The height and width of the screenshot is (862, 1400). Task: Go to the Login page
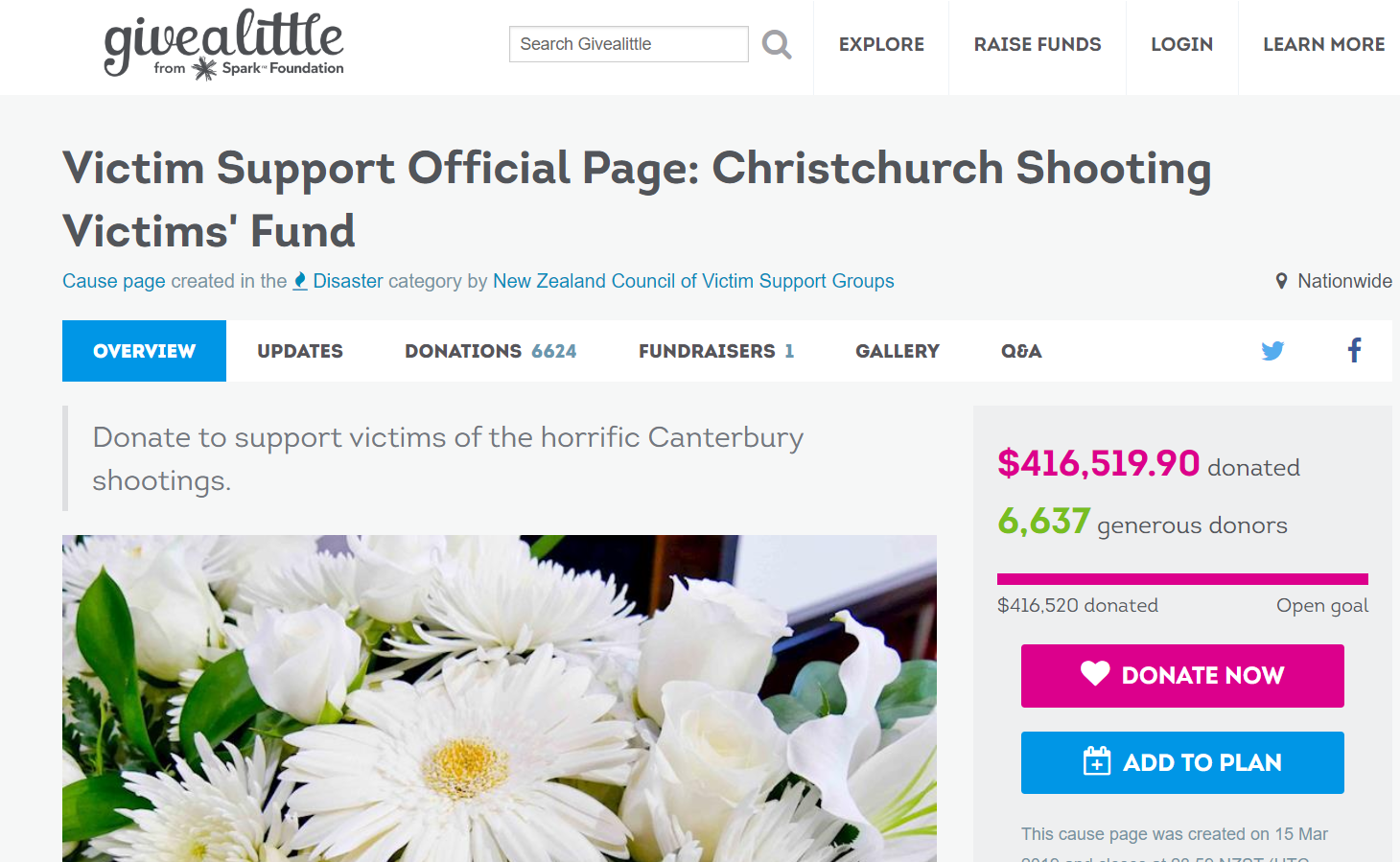click(x=1182, y=44)
